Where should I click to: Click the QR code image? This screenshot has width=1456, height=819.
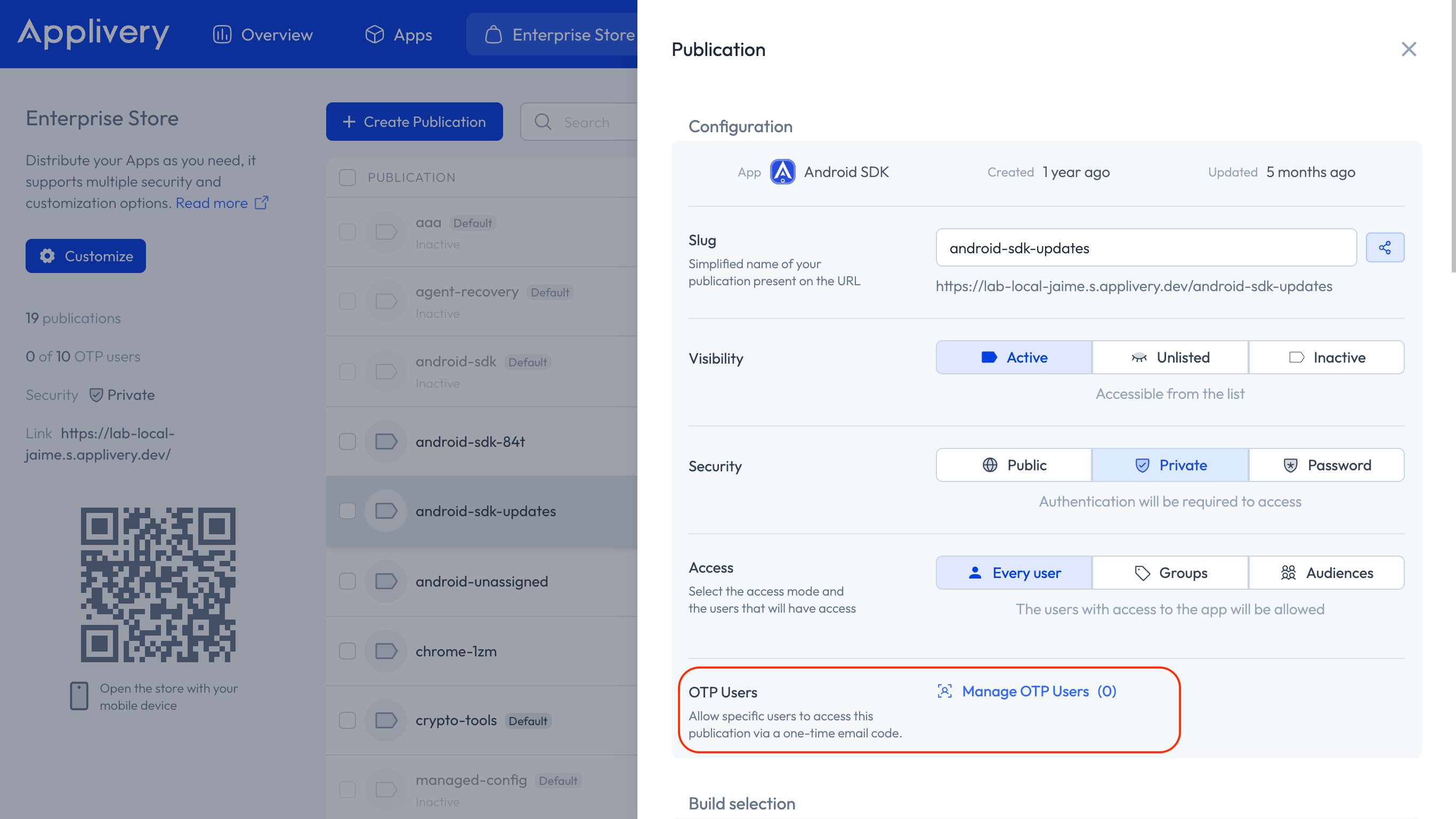point(158,584)
